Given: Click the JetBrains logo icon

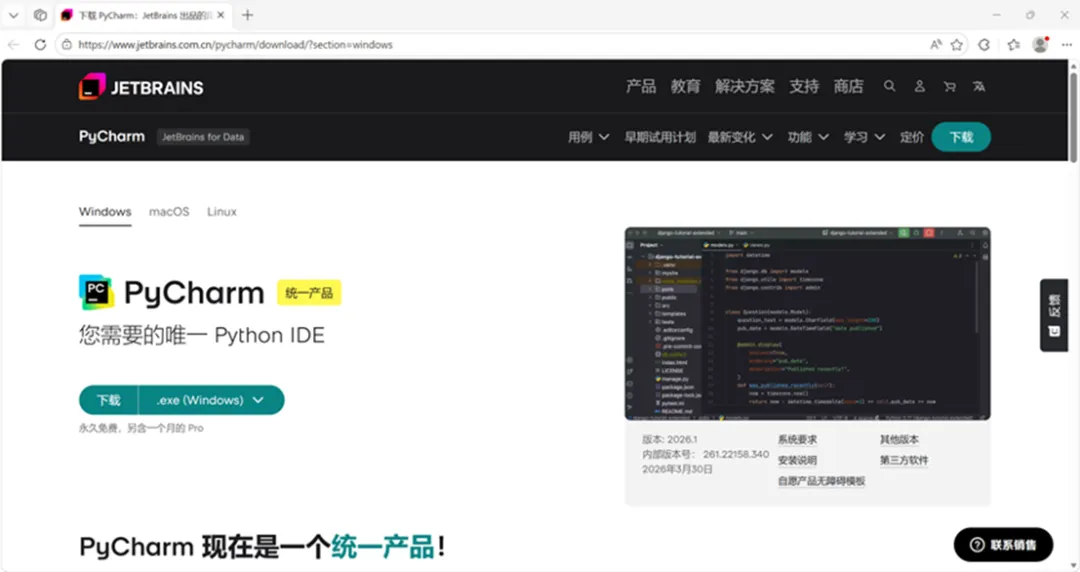Looking at the screenshot, I should [92, 87].
